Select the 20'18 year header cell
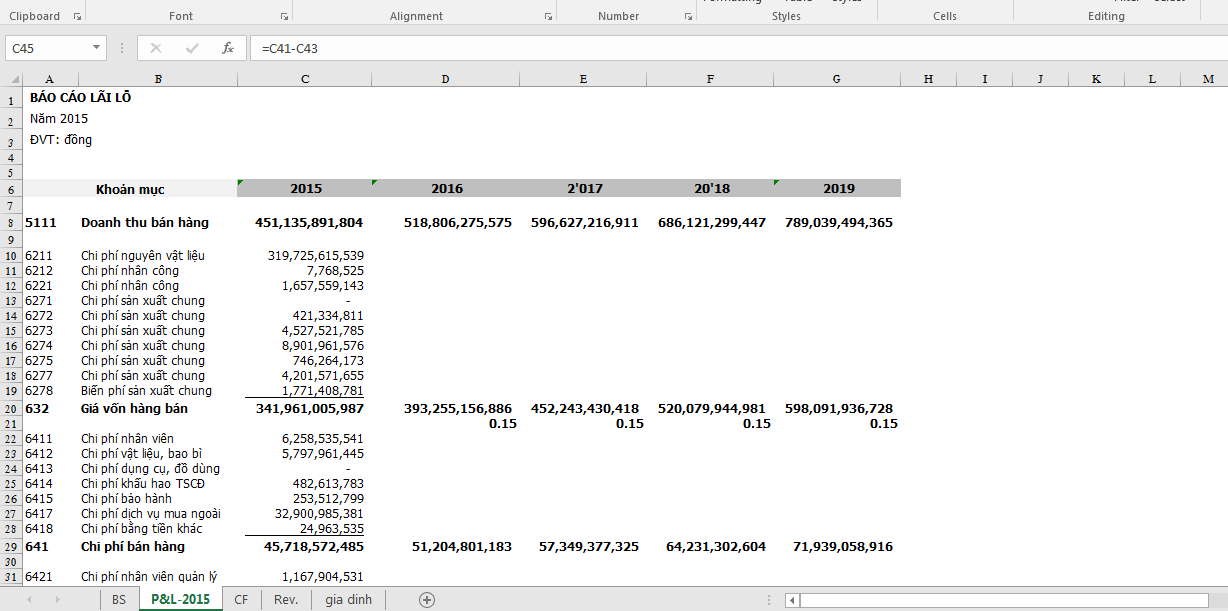 click(x=710, y=189)
